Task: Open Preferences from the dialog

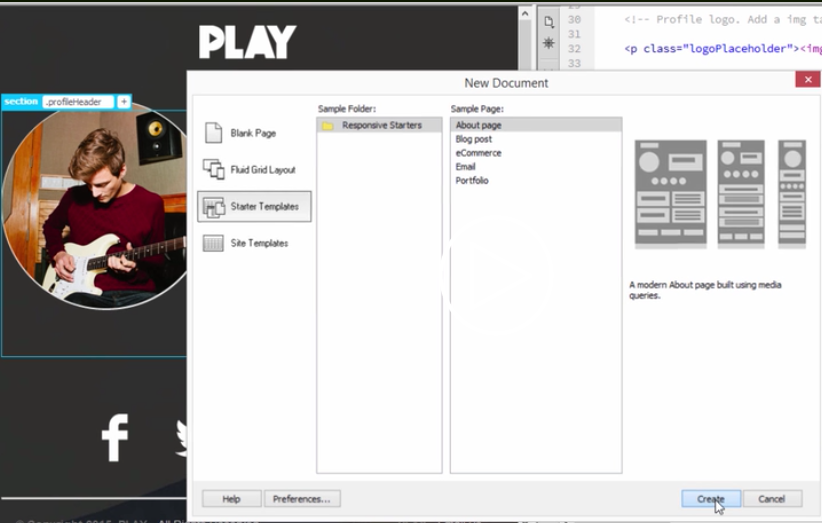Action: click(x=302, y=499)
